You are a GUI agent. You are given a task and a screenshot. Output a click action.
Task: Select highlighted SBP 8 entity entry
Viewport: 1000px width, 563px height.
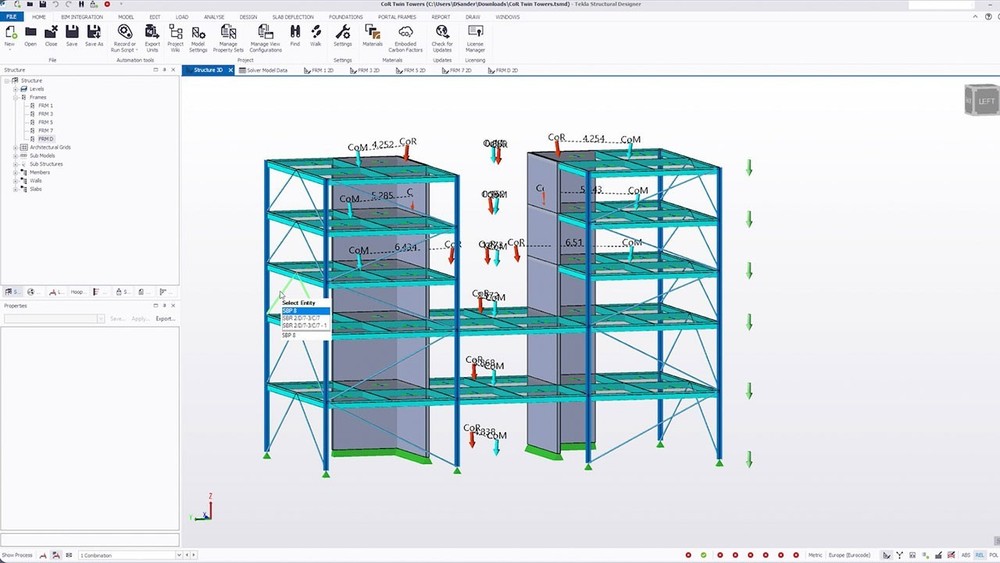pyautogui.click(x=305, y=311)
